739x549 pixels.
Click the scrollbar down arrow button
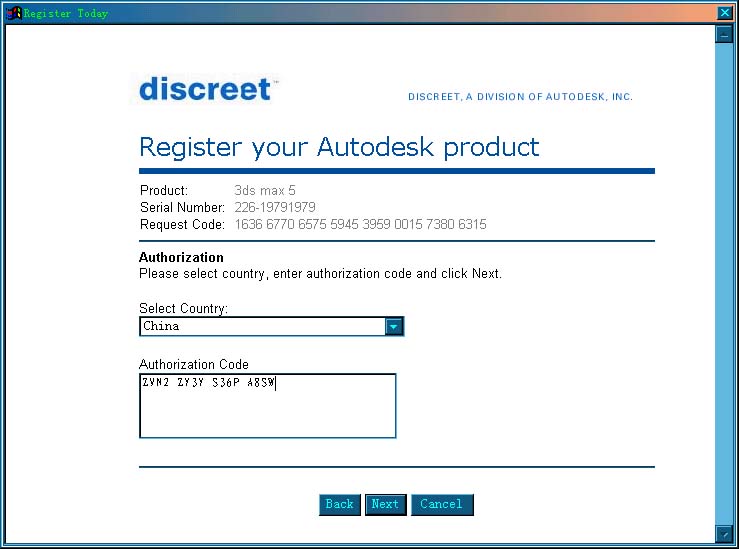[723, 534]
